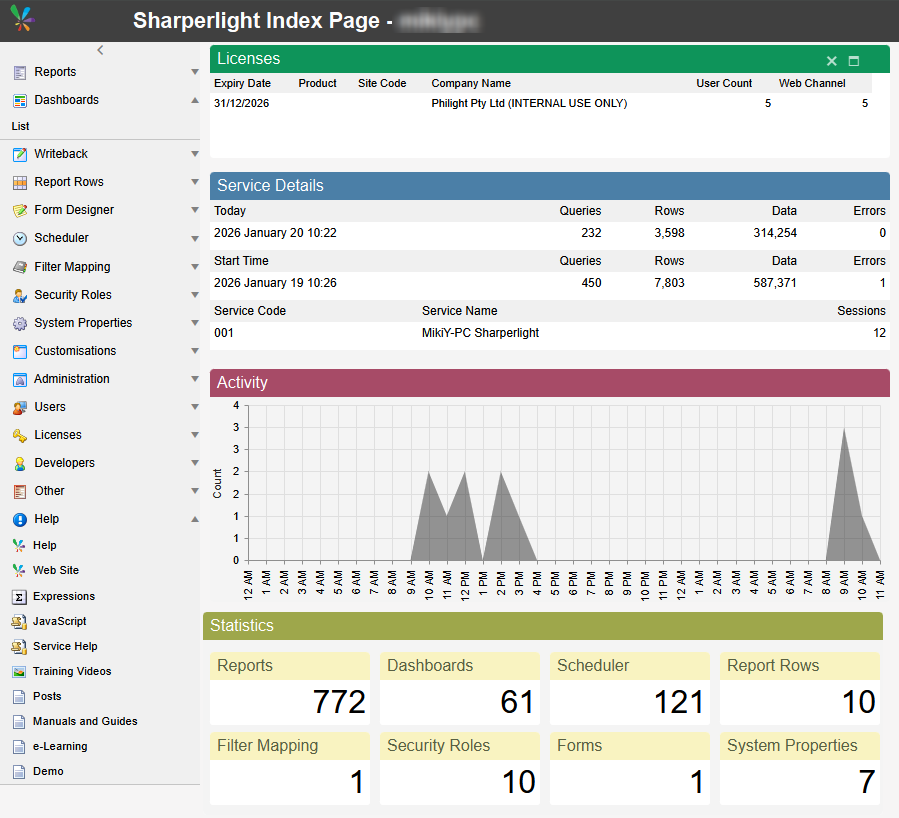The height and width of the screenshot is (818, 899).
Task: Click the Licenses key icon
Action: pos(19,436)
